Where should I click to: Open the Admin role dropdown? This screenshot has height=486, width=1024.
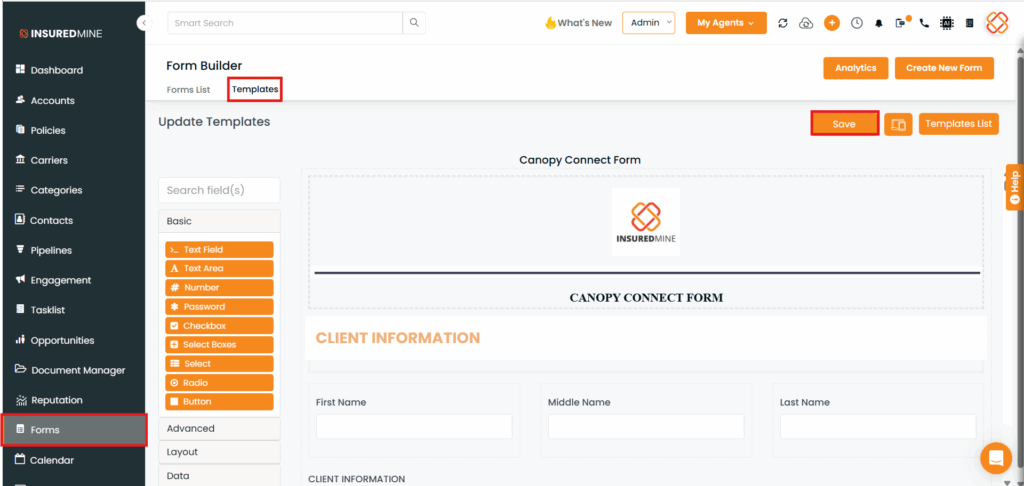coord(649,23)
